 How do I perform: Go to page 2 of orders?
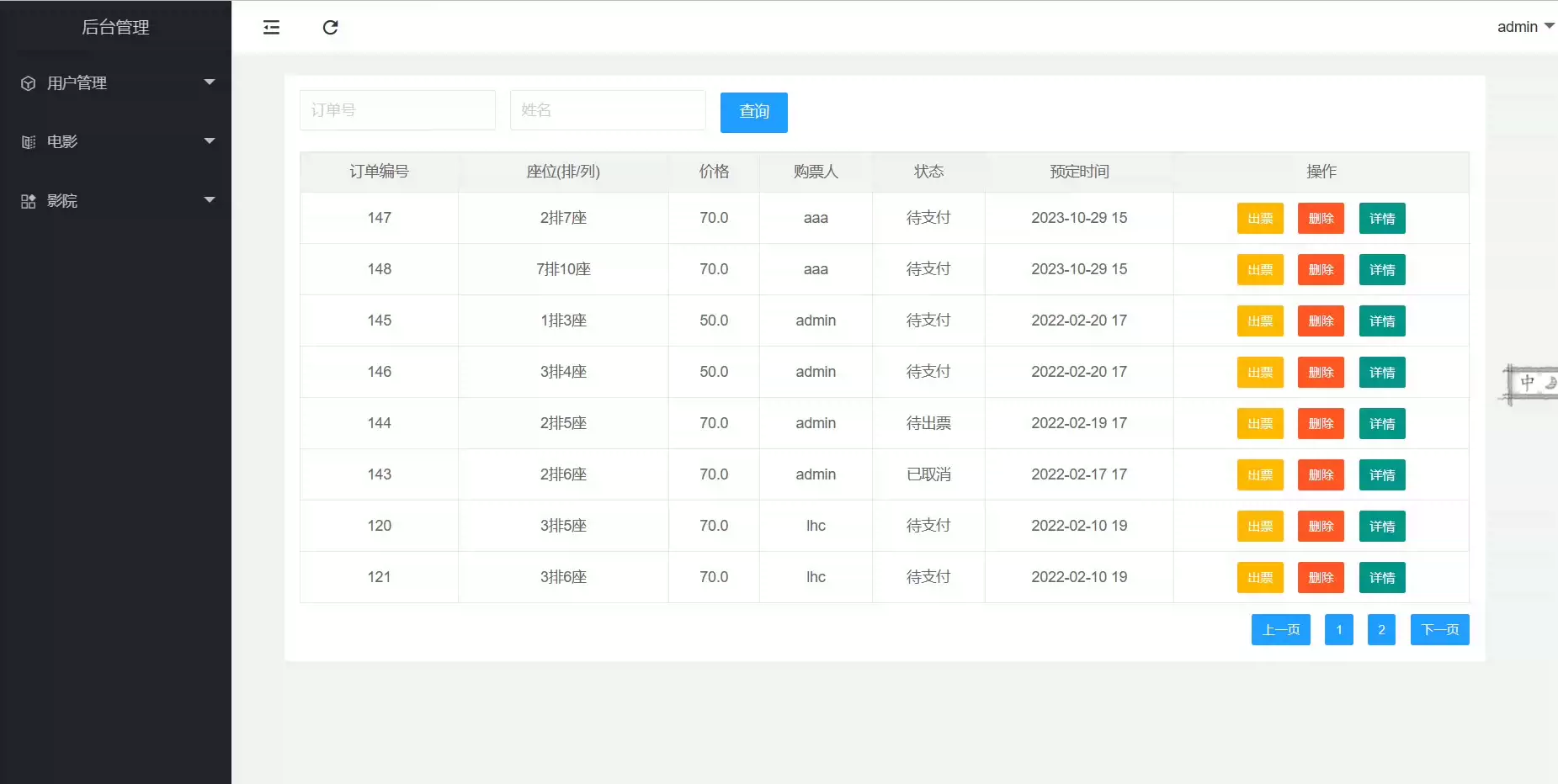(1381, 630)
